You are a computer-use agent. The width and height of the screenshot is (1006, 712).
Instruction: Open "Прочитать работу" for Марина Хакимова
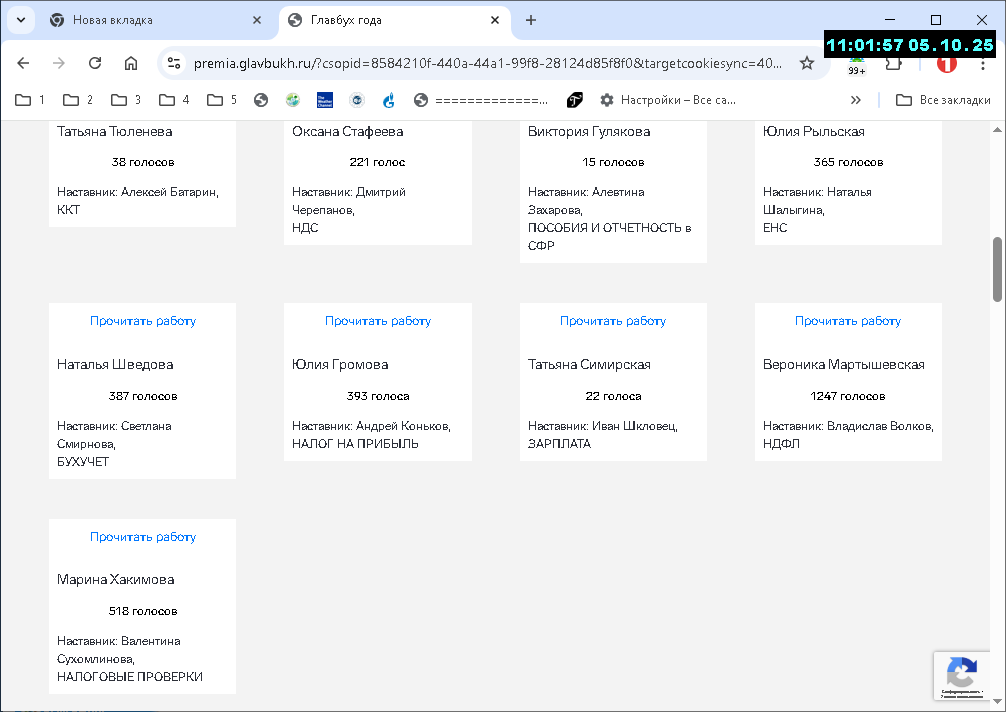(x=143, y=537)
